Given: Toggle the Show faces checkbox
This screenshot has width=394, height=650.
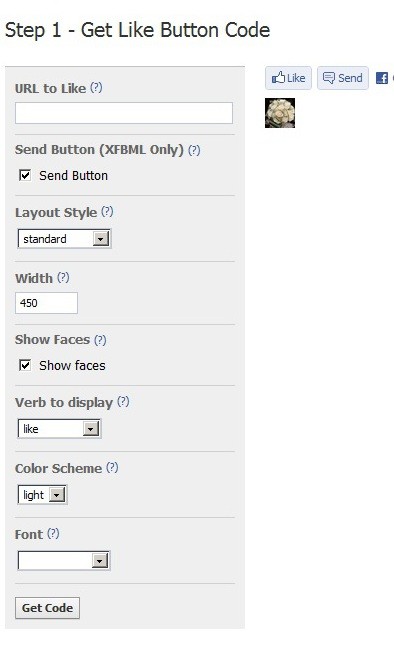Looking at the screenshot, I should (x=25, y=365).
